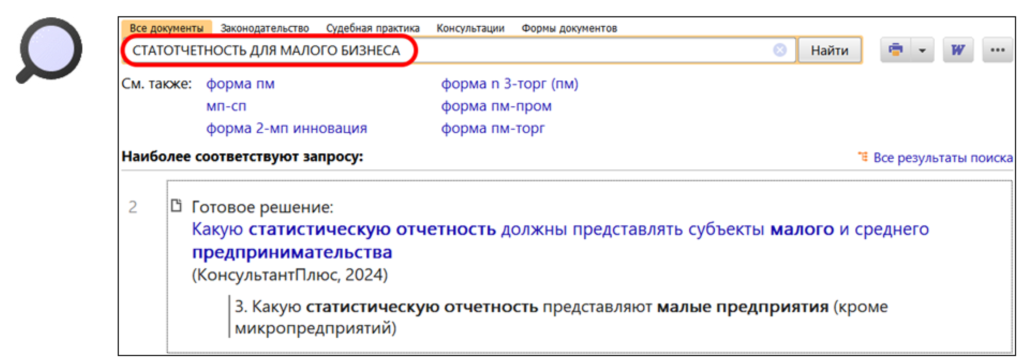Viewport: 1024px width, 364px height.
Task: Click the document icon beside "Готовое решение"
Action: (175, 207)
